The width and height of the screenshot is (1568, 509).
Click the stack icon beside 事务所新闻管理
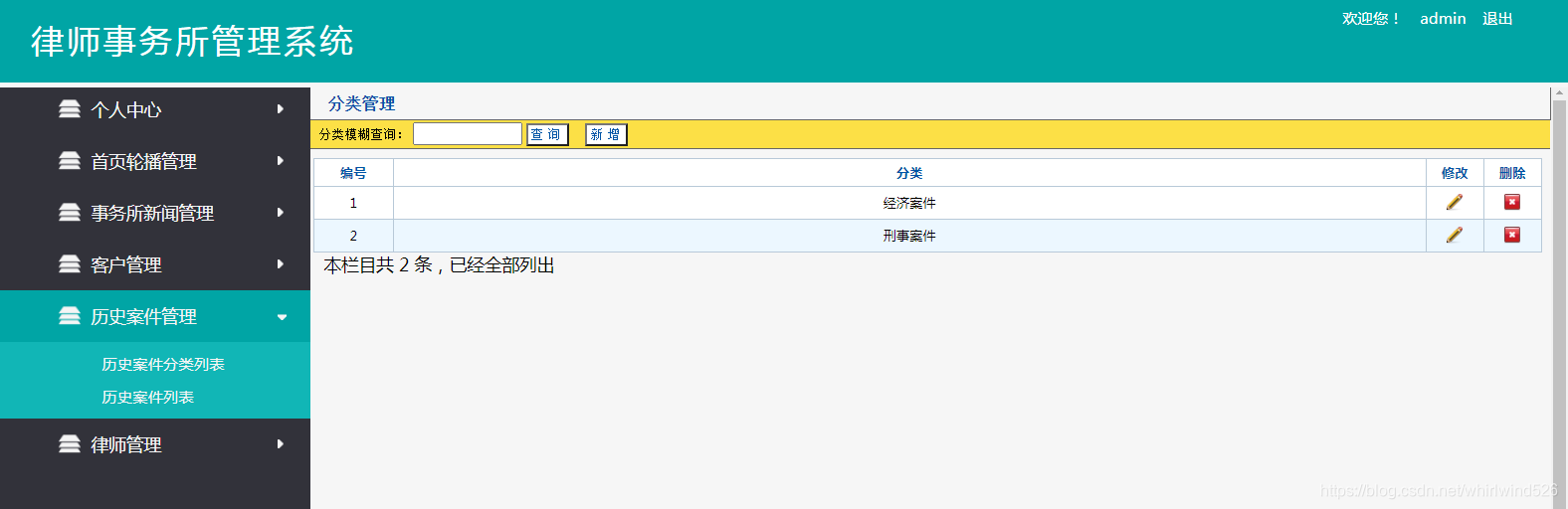[x=70, y=213]
